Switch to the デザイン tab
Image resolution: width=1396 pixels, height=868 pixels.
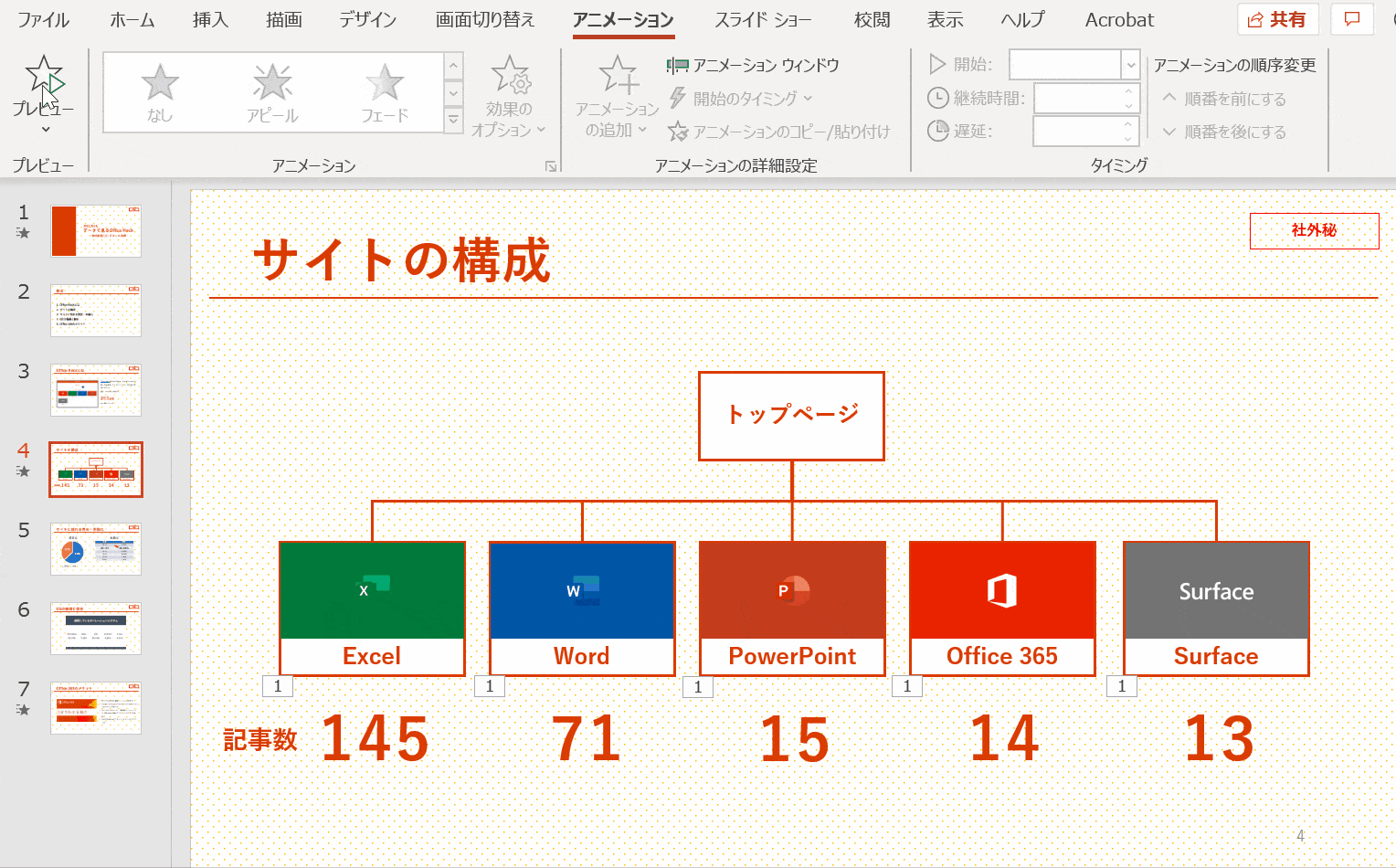(x=367, y=19)
